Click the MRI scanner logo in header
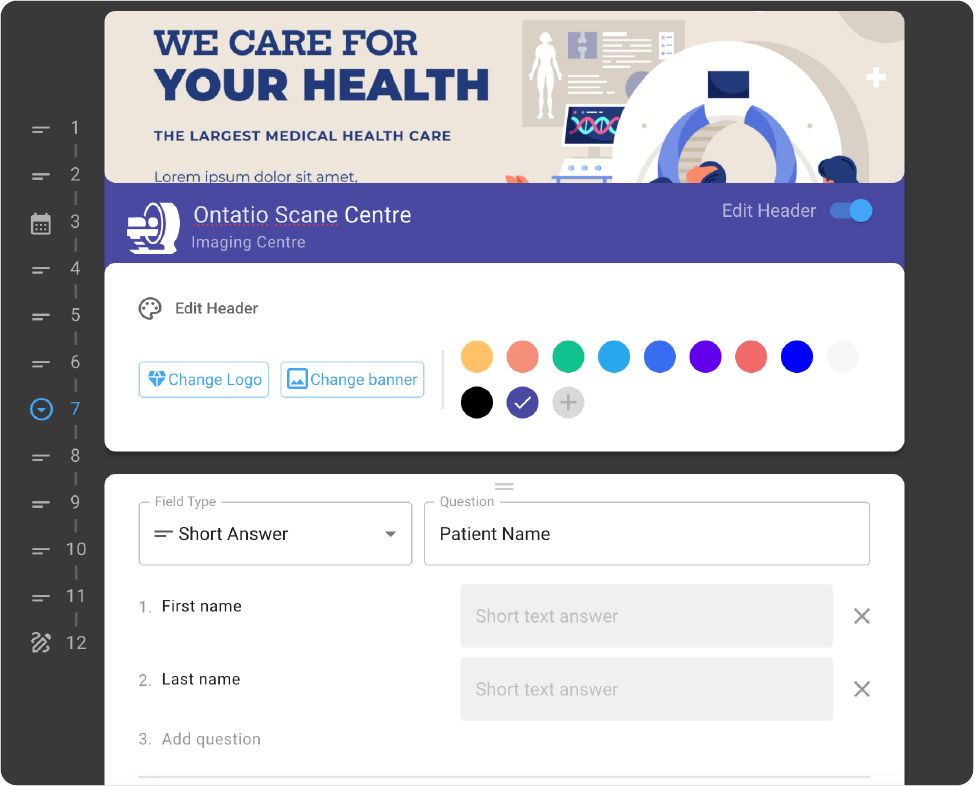Viewport: 974px width, 786px height. pyautogui.click(x=153, y=228)
